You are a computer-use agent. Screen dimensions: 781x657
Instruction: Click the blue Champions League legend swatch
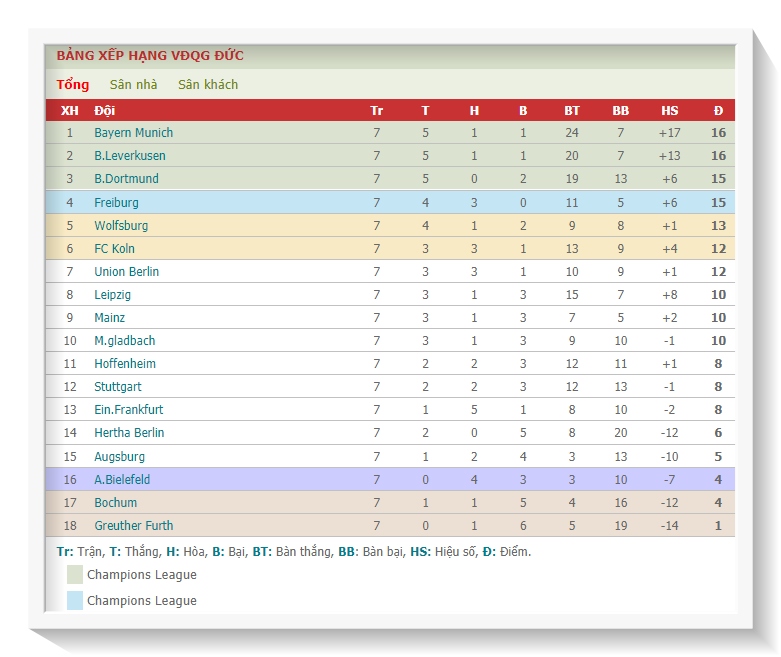(x=75, y=600)
